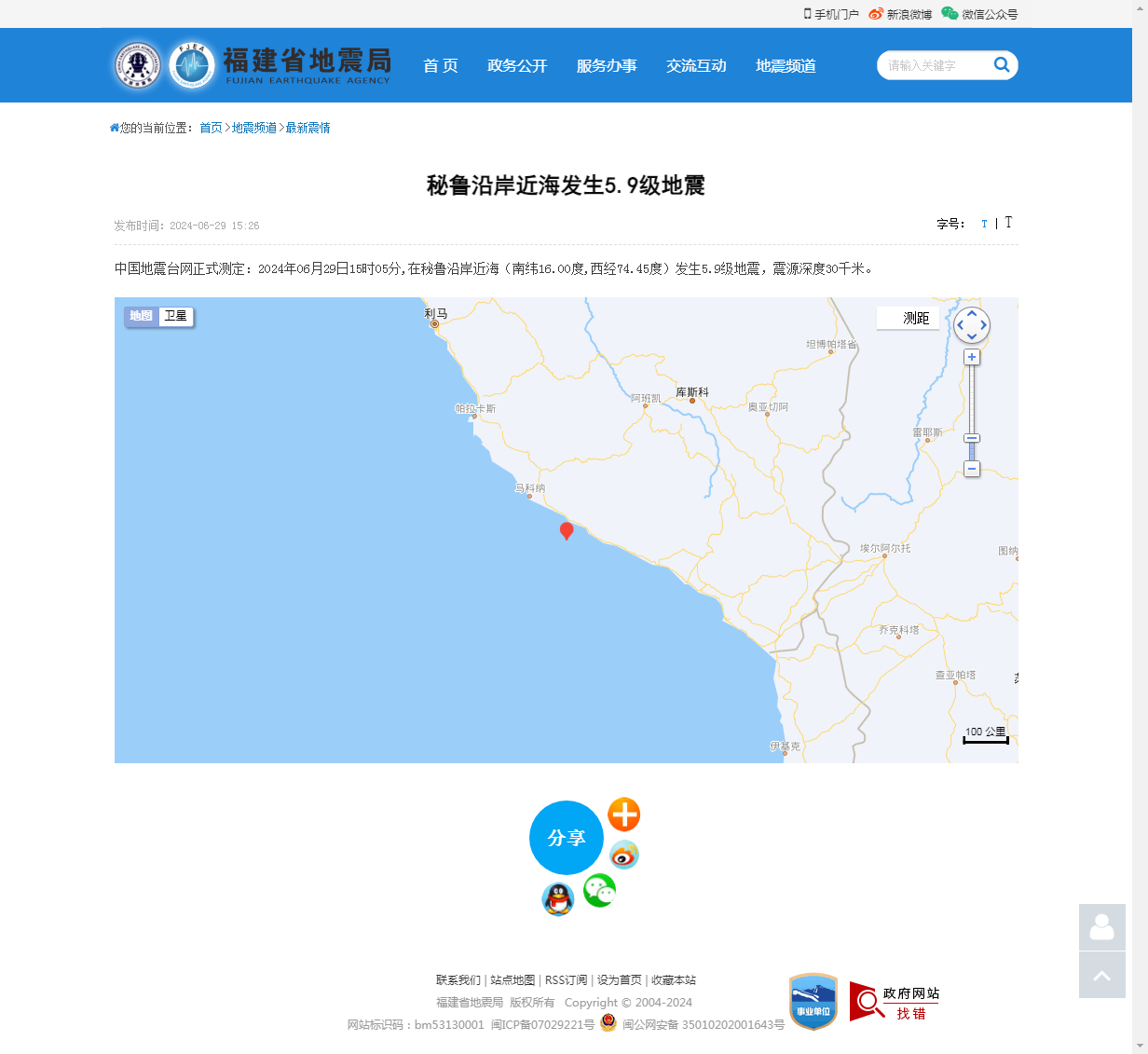Click the 微信公众号 text link
This screenshot has width=1148, height=1054.
click(991, 14)
